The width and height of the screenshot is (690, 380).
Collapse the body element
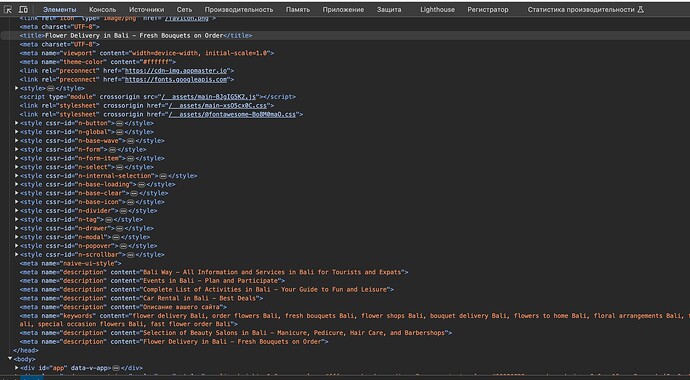pos(11,359)
